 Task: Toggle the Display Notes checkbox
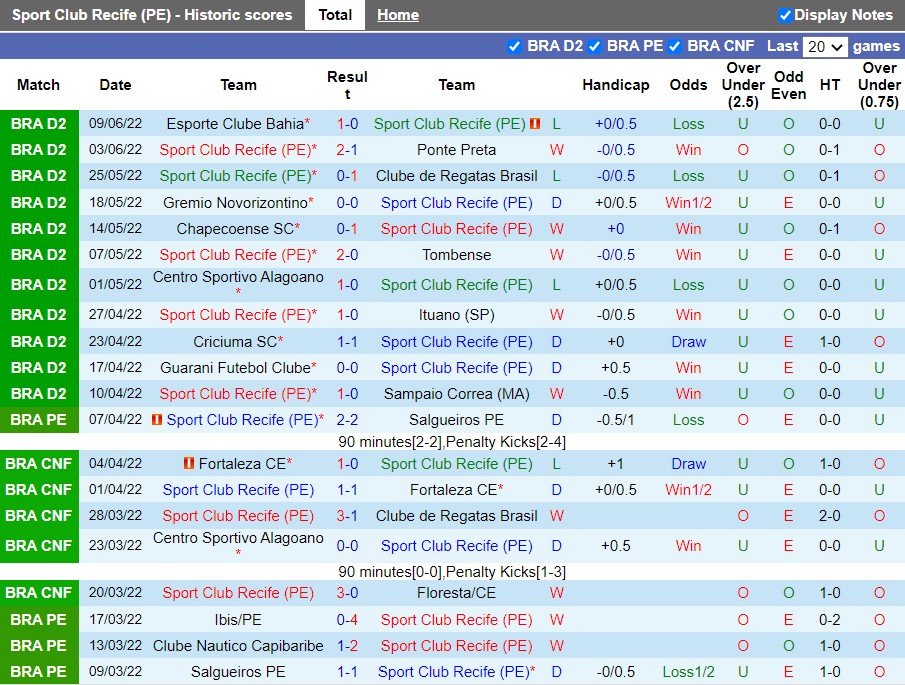(785, 15)
